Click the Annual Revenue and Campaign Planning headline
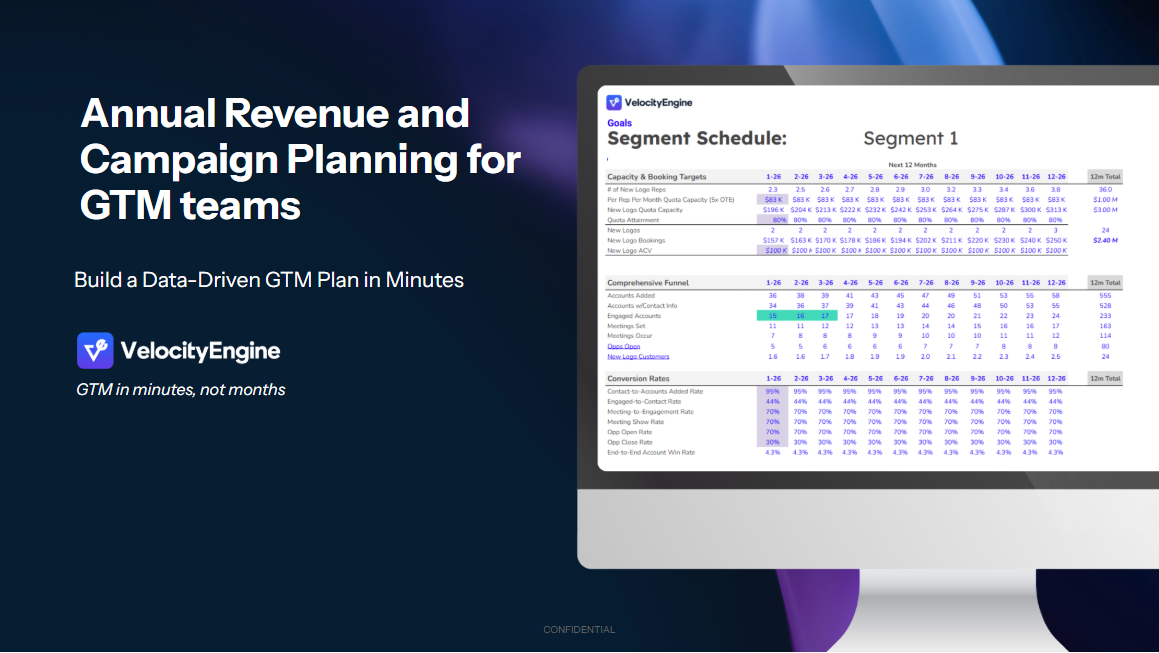This screenshot has height=653, width=1159. click(x=300, y=158)
